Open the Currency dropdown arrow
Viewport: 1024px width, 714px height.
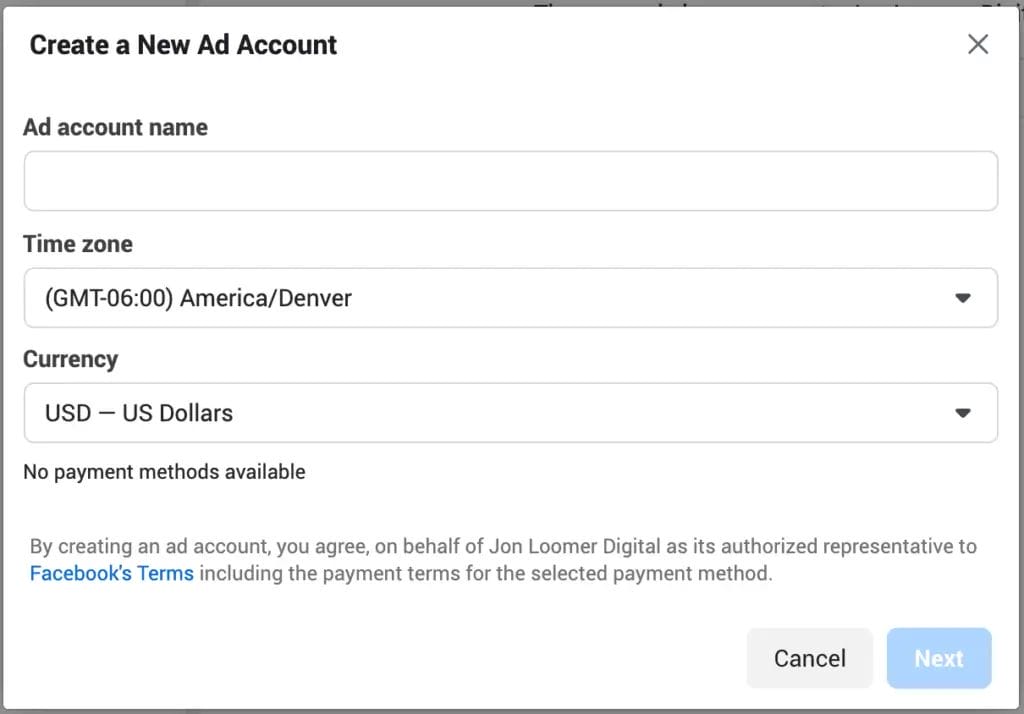click(963, 412)
